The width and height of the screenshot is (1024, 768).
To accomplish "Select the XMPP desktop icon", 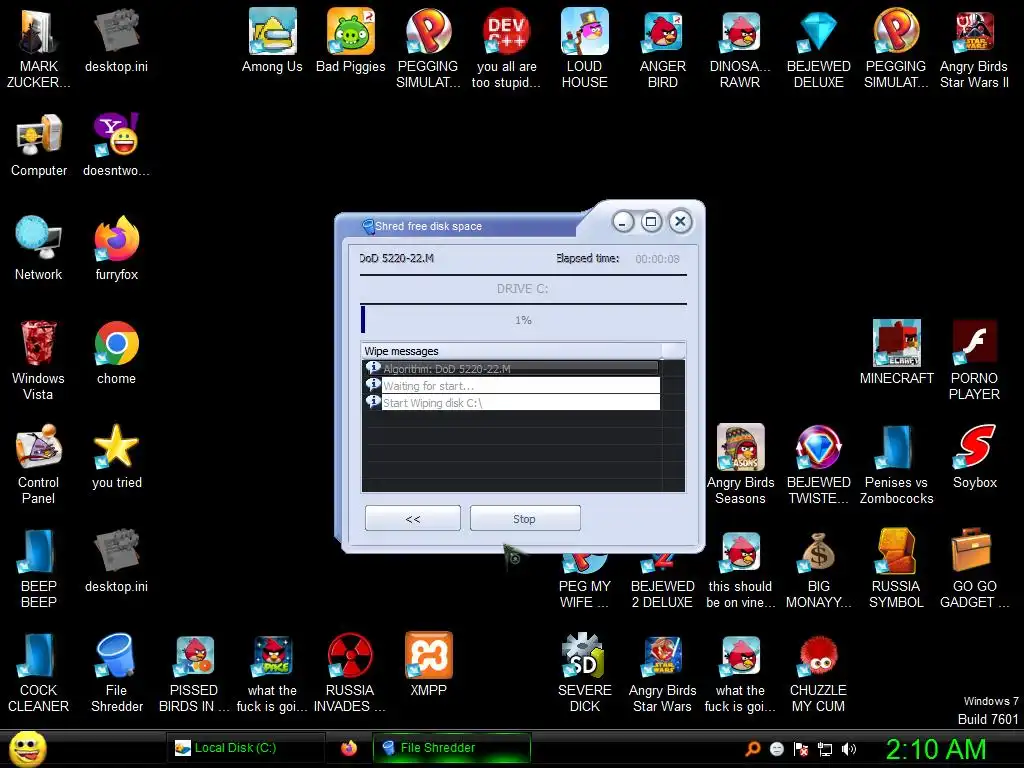I will coord(428,665).
